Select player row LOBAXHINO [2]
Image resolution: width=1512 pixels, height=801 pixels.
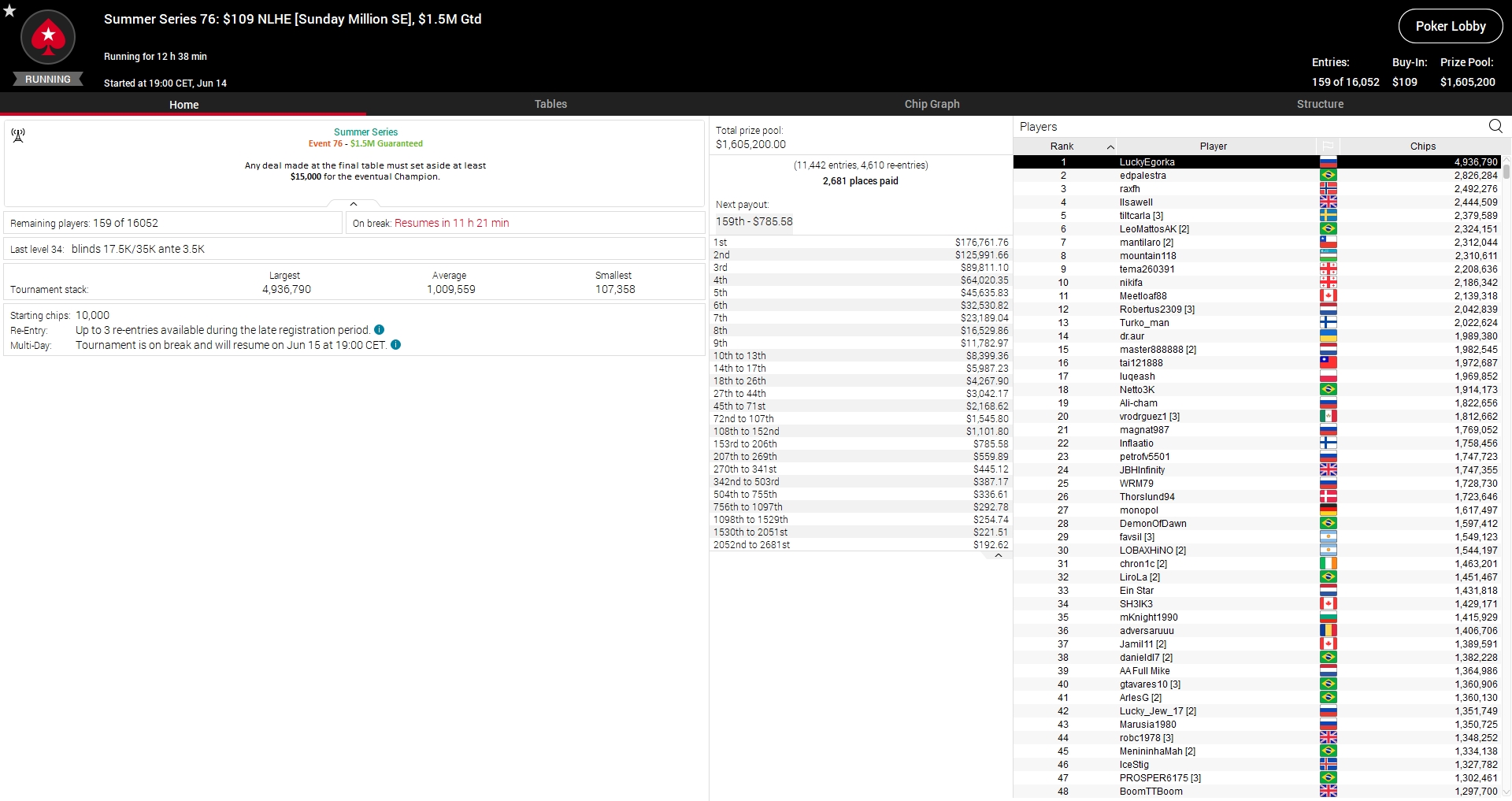[1258, 551]
